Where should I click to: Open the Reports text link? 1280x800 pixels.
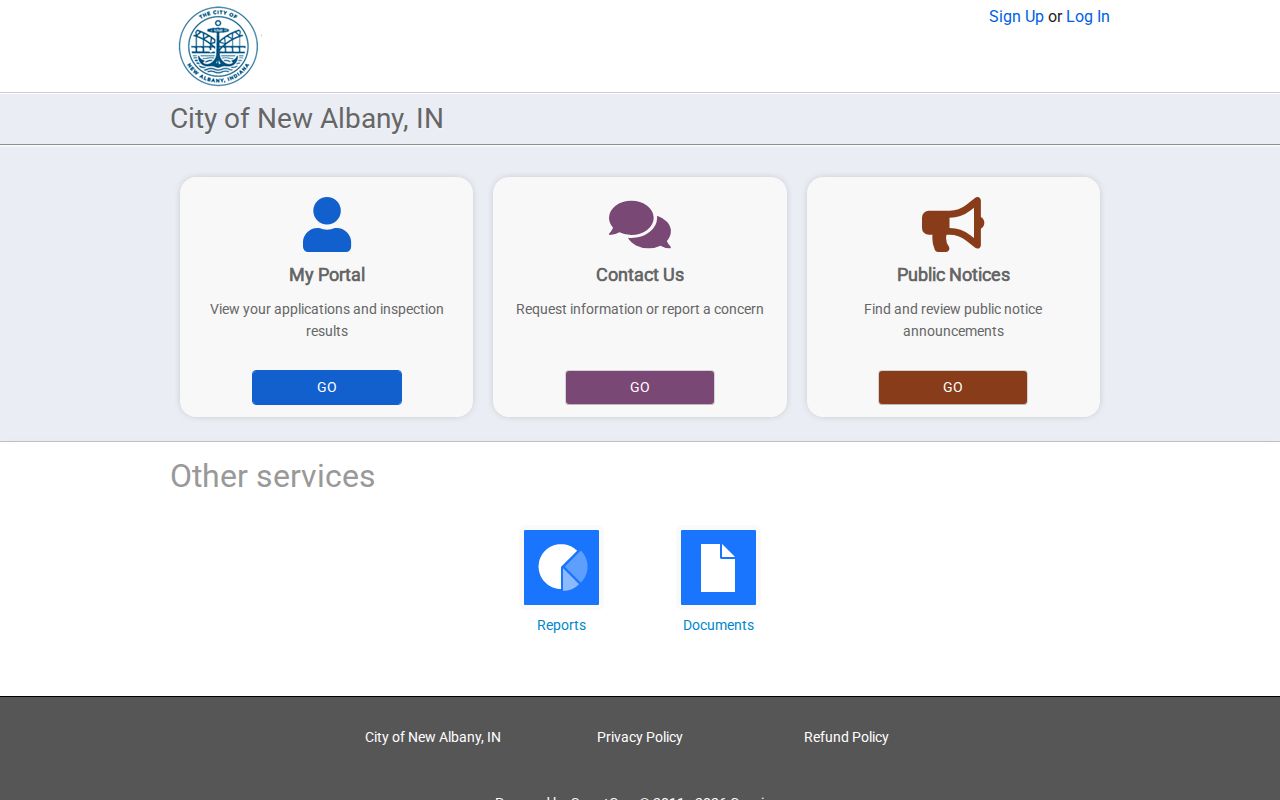click(x=561, y=625)
